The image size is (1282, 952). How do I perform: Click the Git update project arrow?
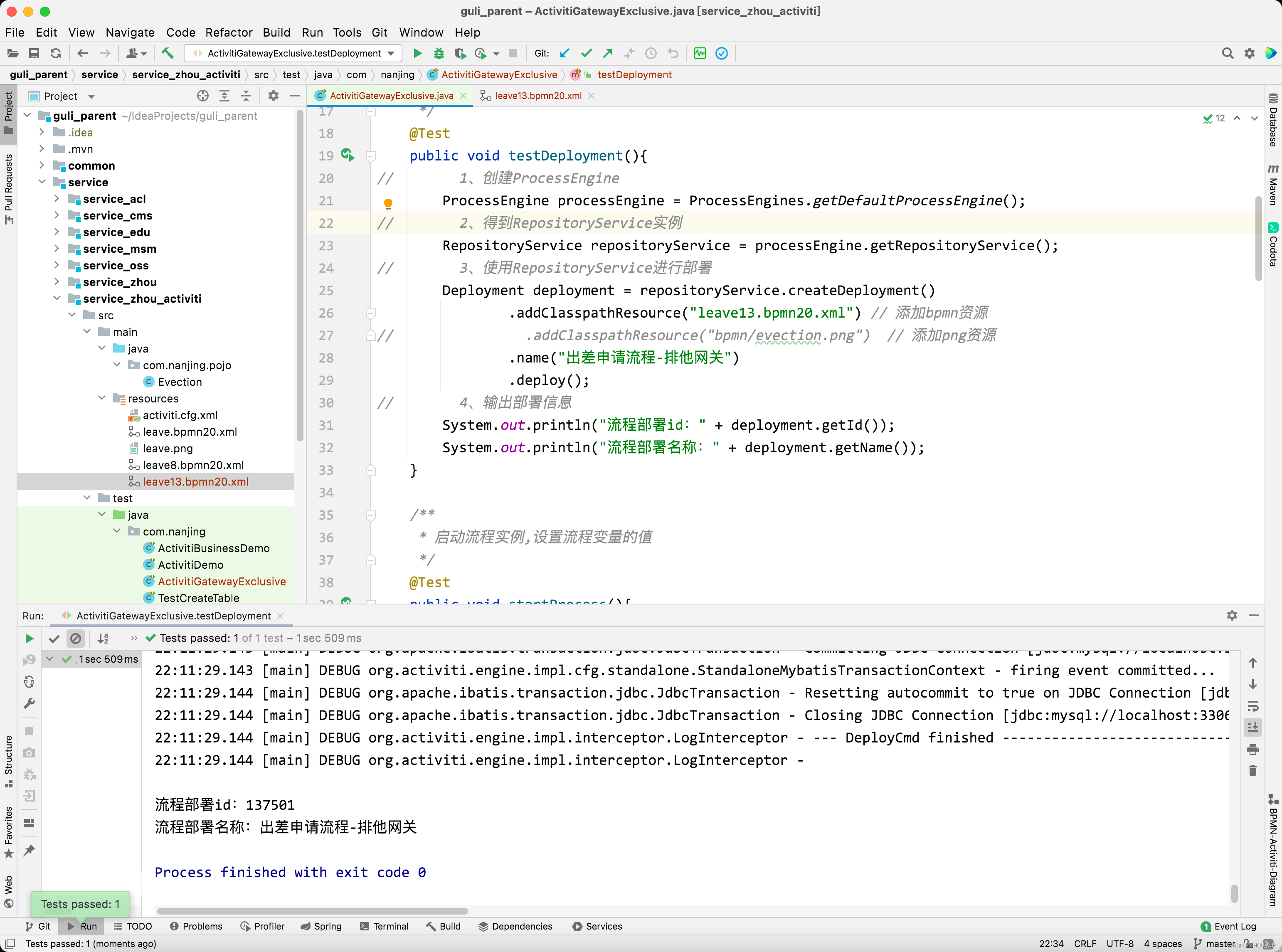point(565,54)
